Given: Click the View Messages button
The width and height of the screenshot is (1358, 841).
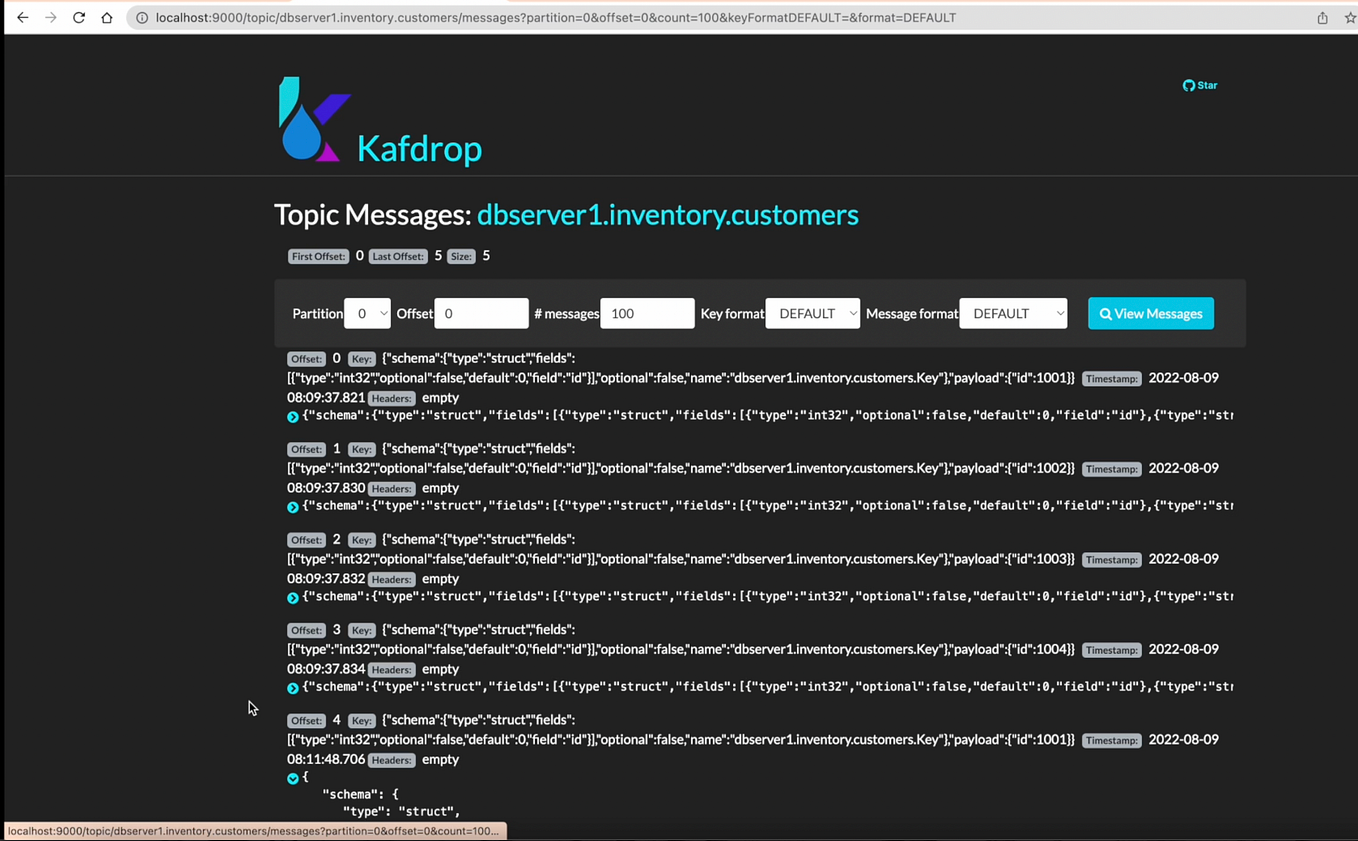Looking at the screenshot, I should (x=1150, y=313).
